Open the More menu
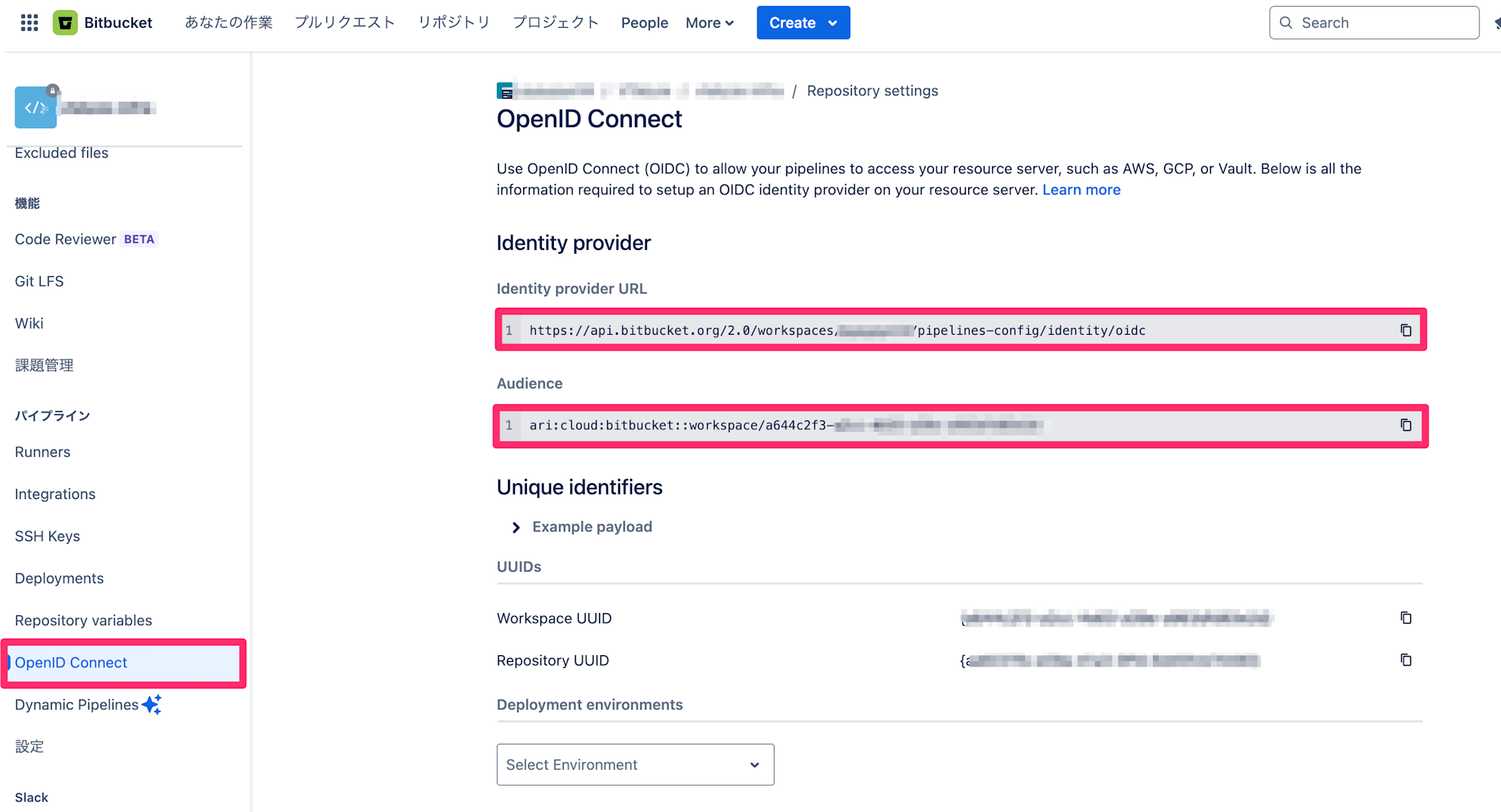The height and width of the screenshot is (812, 1501). [709, 23]
